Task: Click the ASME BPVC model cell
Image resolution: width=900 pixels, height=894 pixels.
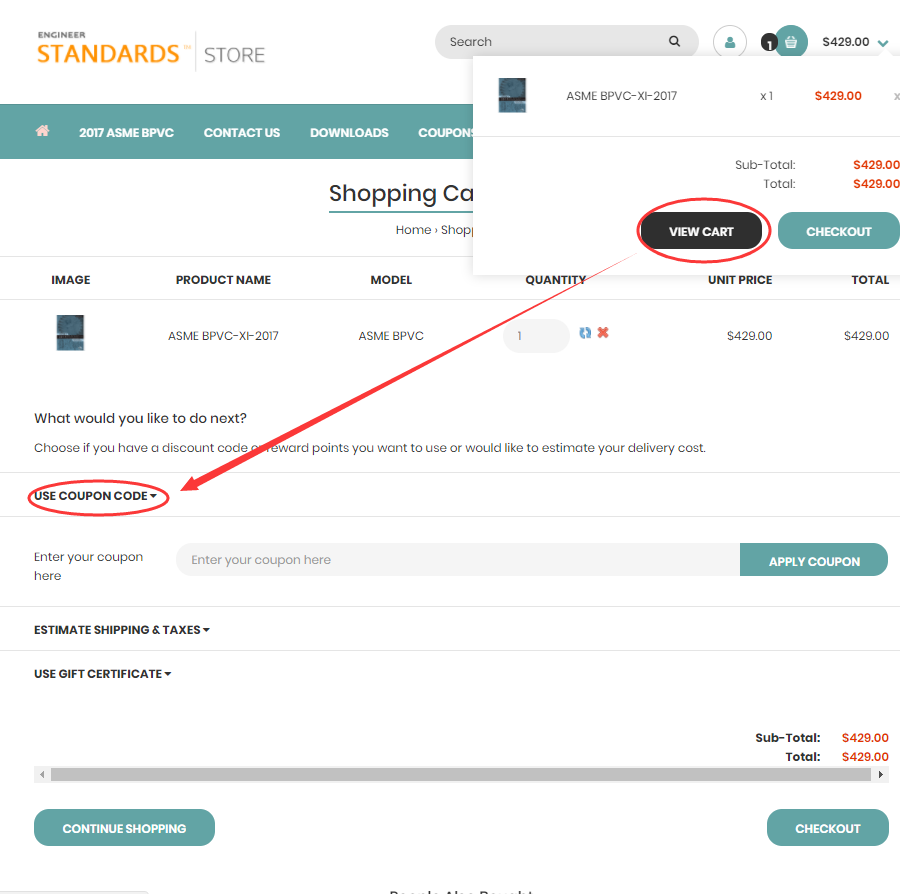Action: point(391,336)
